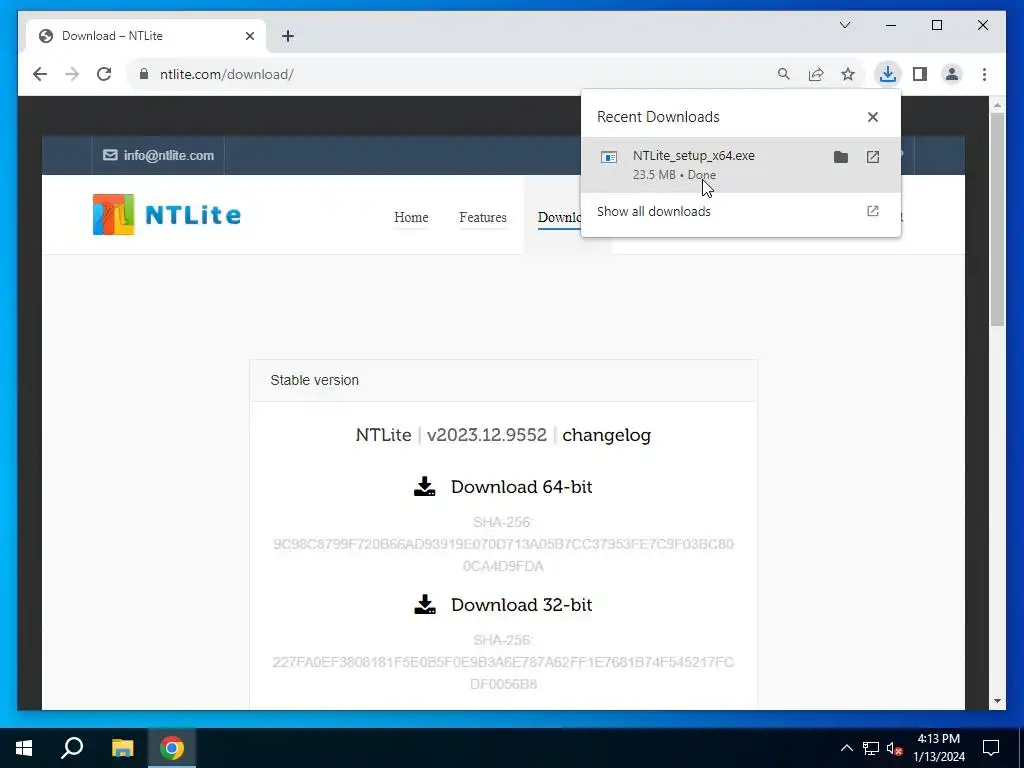The width and height of the screenshot is (1024, 768).
Task: Close the Download – NTLite tab
Action: pyautogui.click(x=249, y=36)
